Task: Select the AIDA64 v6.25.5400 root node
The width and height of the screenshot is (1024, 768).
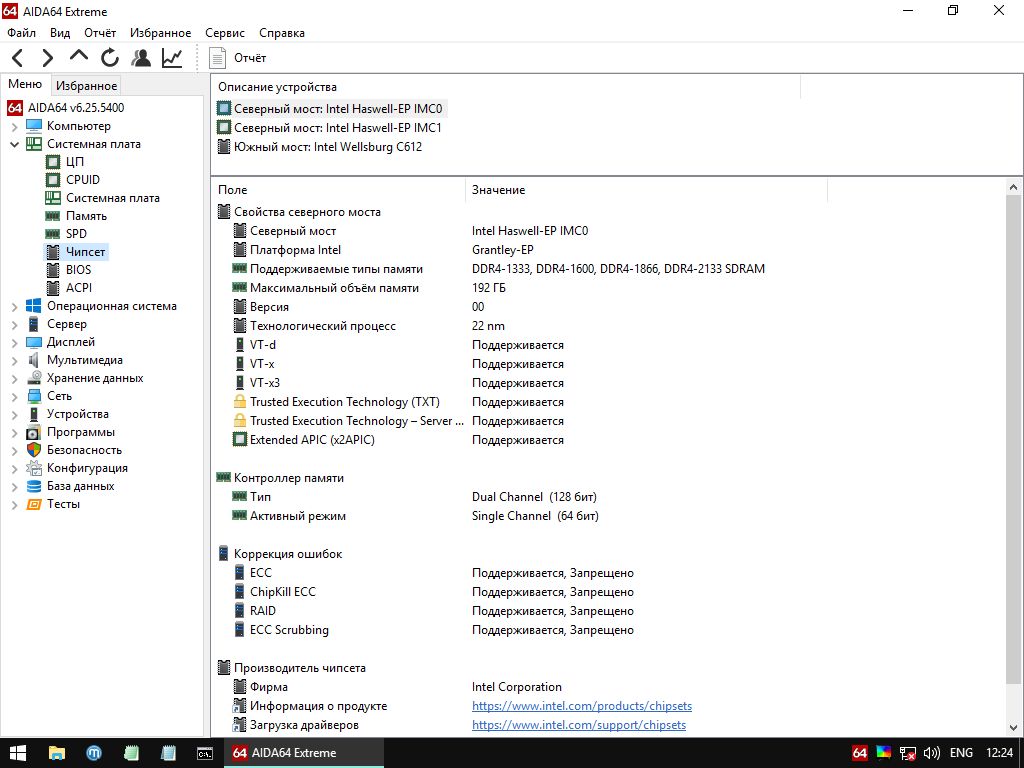Action: pyautogui.click(x=76, y=108)
